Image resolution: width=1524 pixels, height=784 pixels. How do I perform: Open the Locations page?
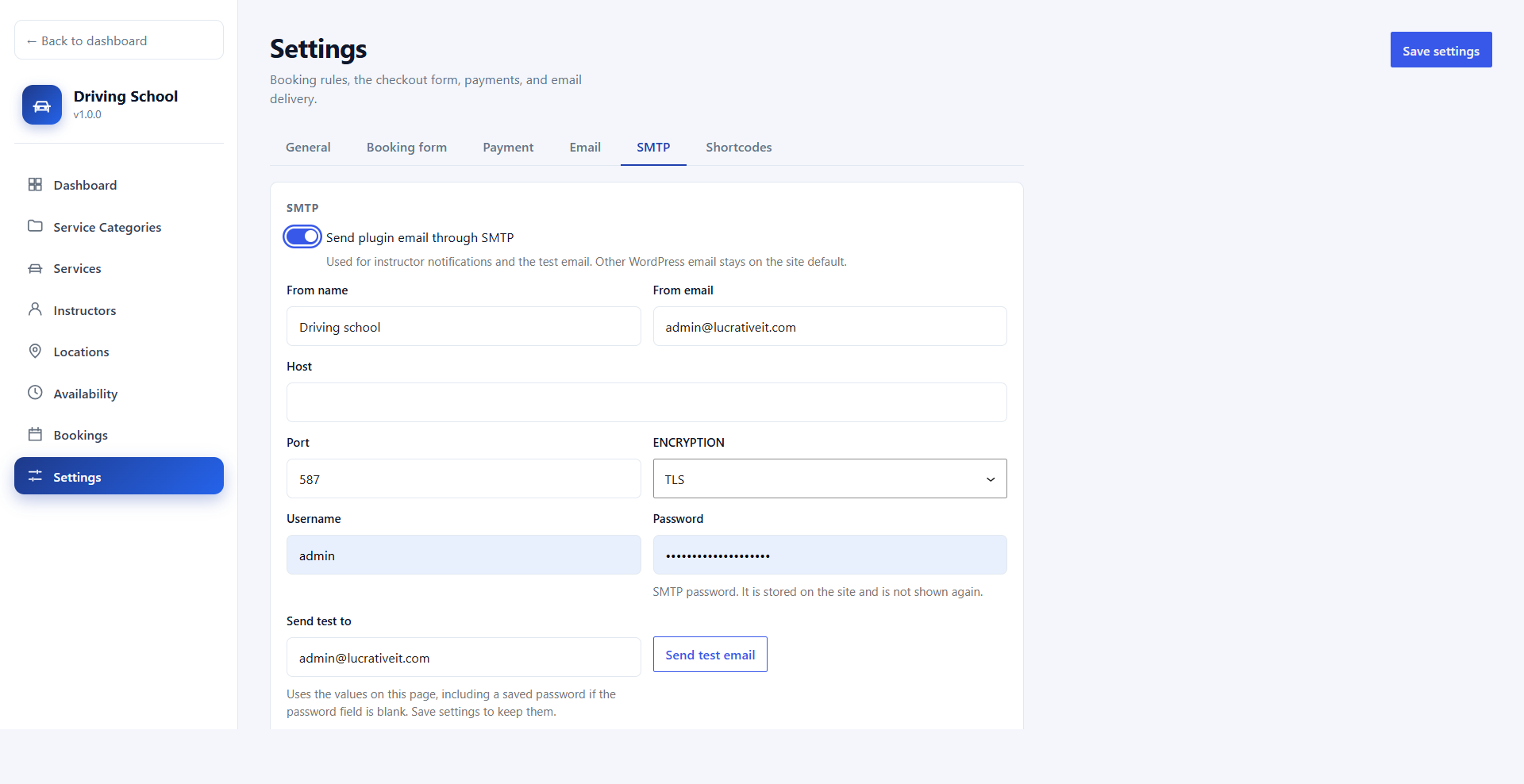[119, 352]
